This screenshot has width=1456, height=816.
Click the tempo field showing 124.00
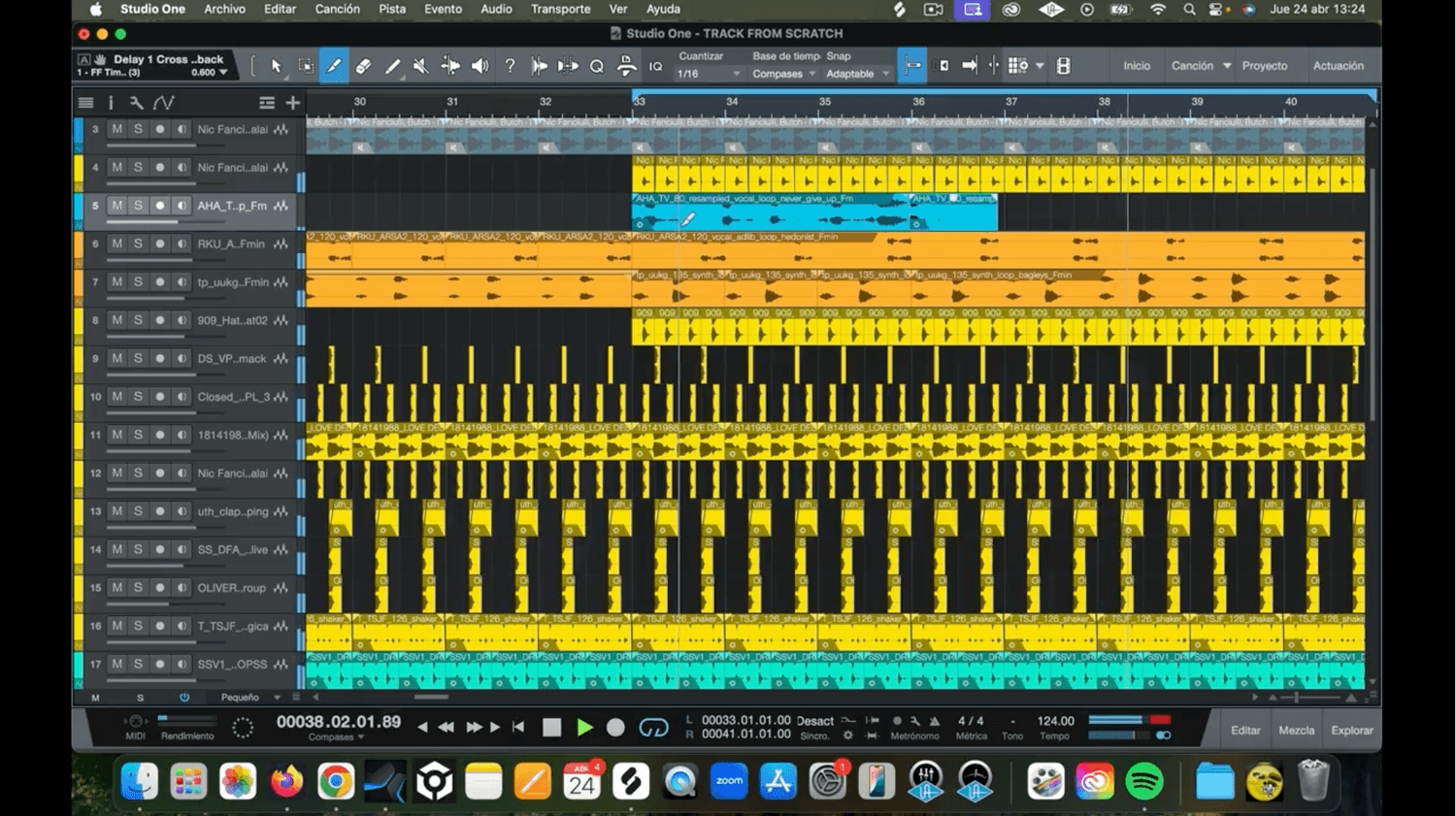coord(1055,721)
